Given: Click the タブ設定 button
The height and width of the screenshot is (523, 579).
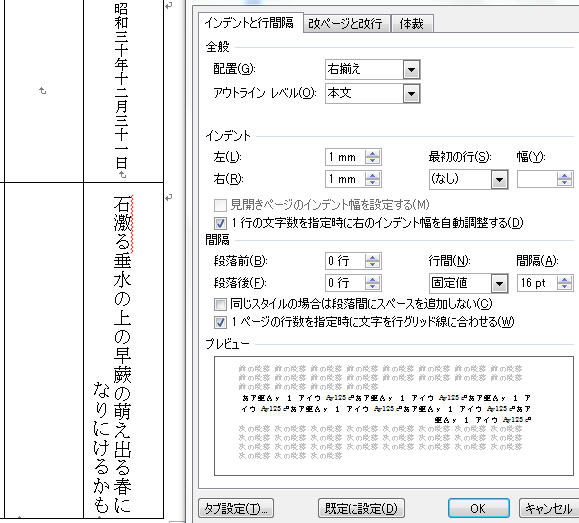Looking at the screenshot, I should (236, 509).
